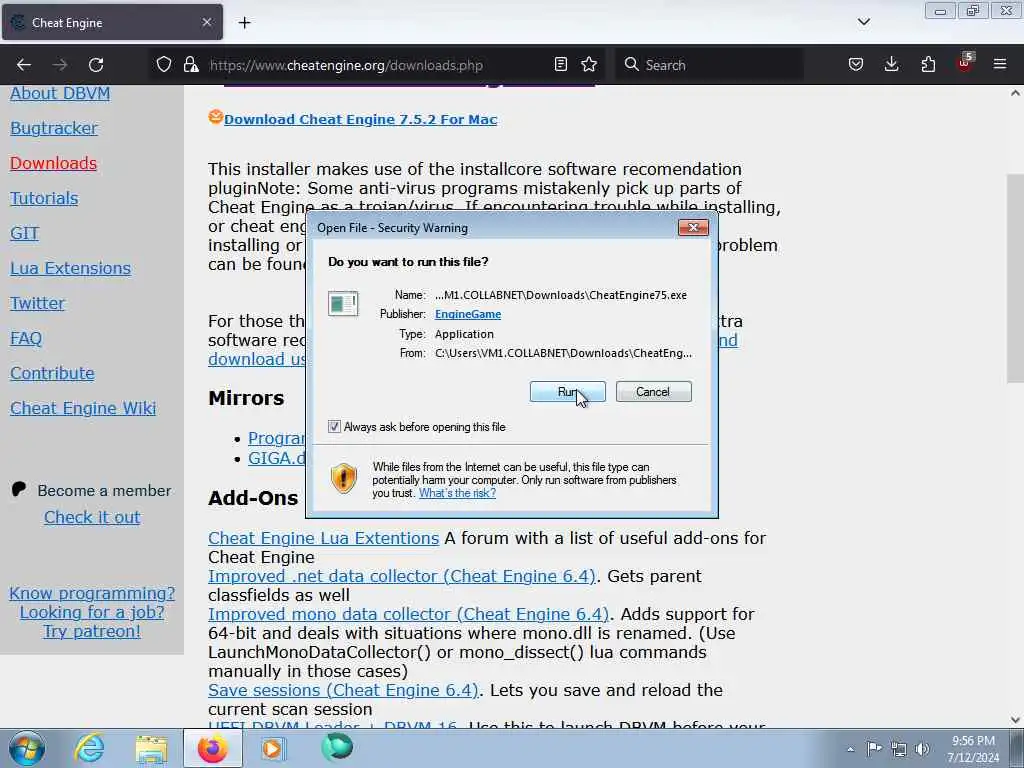The width and height of the screenshot is (1024, 768).
Task: Click the orange icon before Mac download
Action: (216, 117)
